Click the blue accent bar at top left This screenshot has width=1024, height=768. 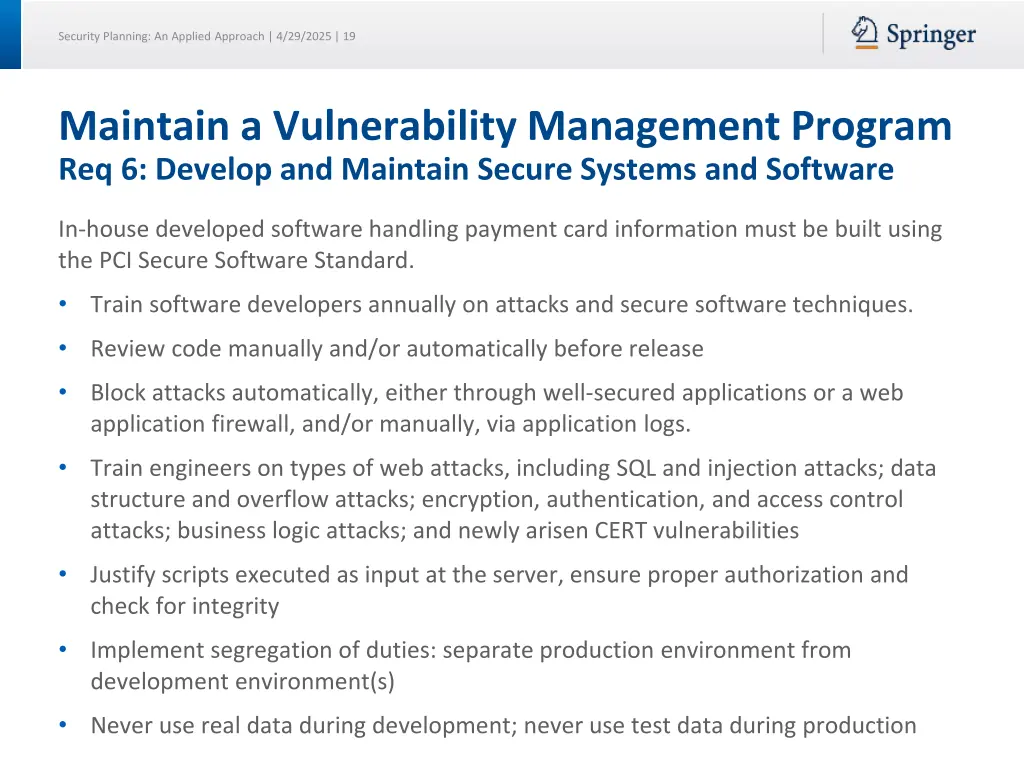coord(11,36)
